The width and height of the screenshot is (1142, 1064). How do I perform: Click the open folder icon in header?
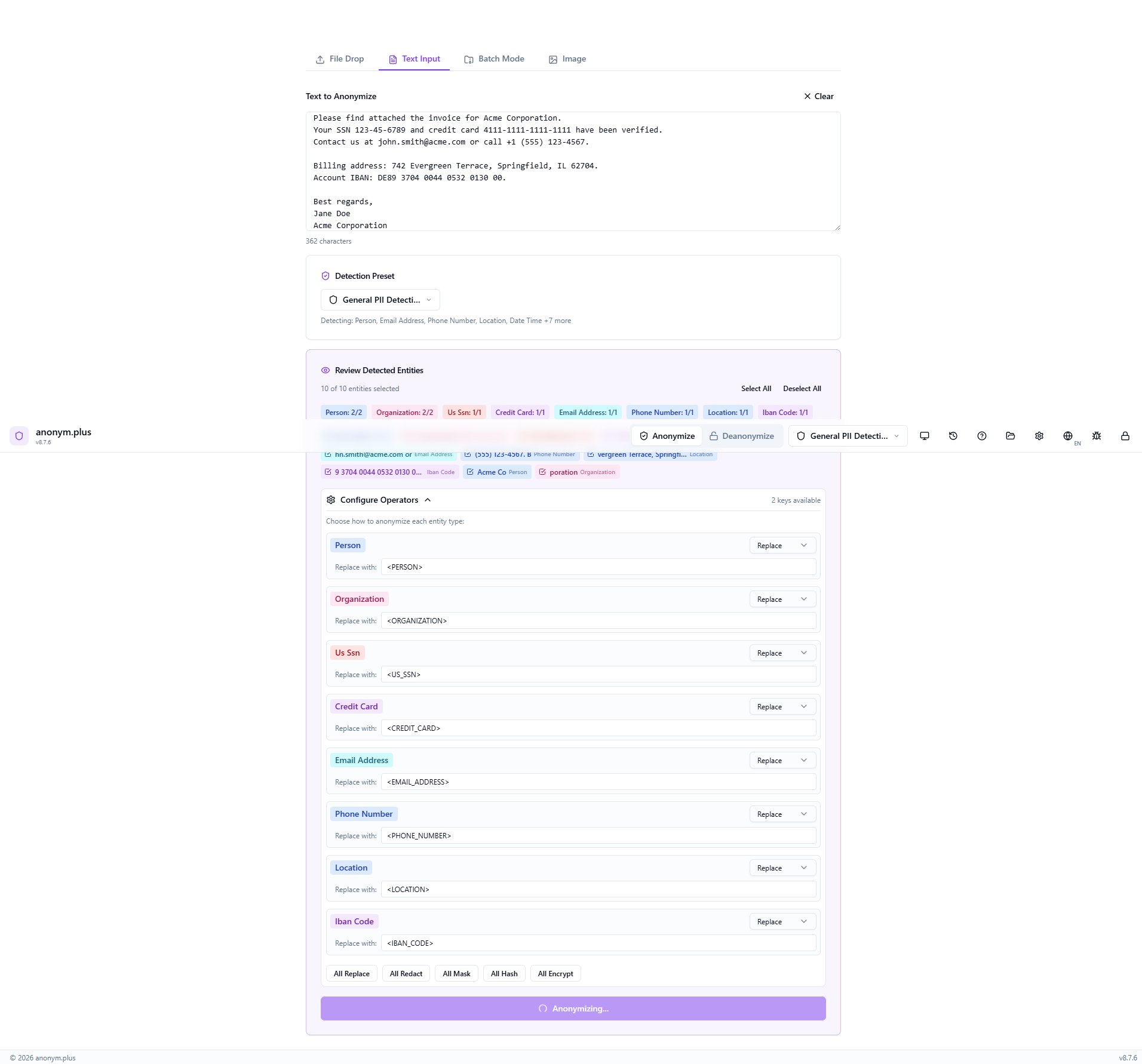coord(1011,436)
